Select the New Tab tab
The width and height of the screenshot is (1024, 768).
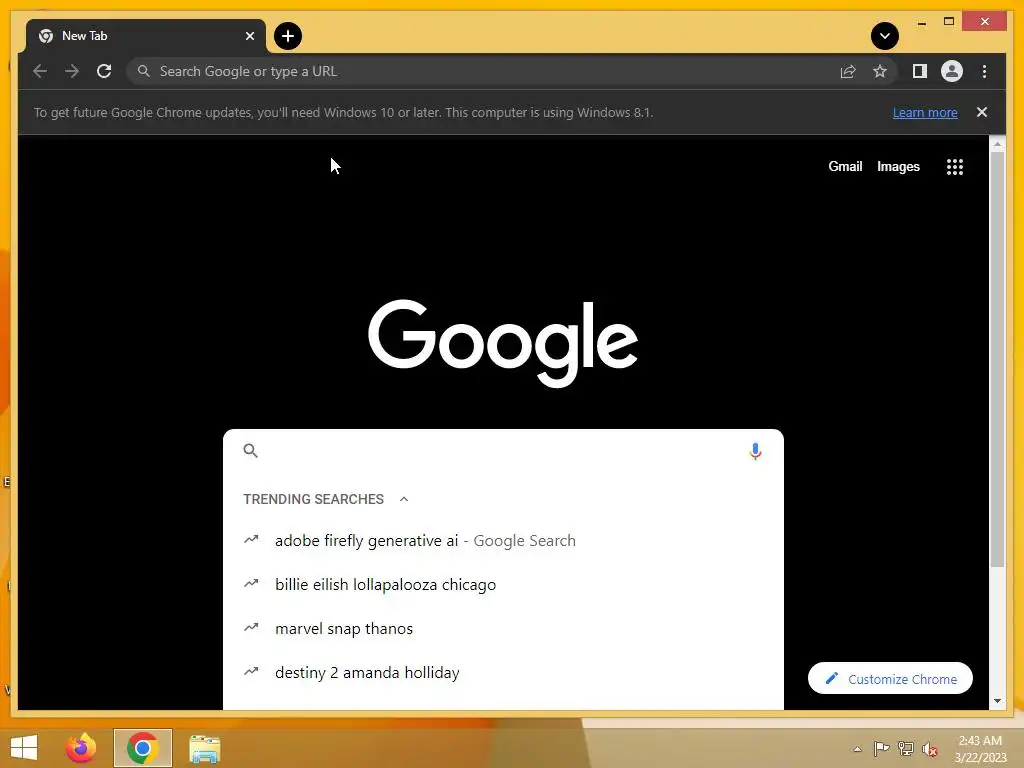point(146,36)
